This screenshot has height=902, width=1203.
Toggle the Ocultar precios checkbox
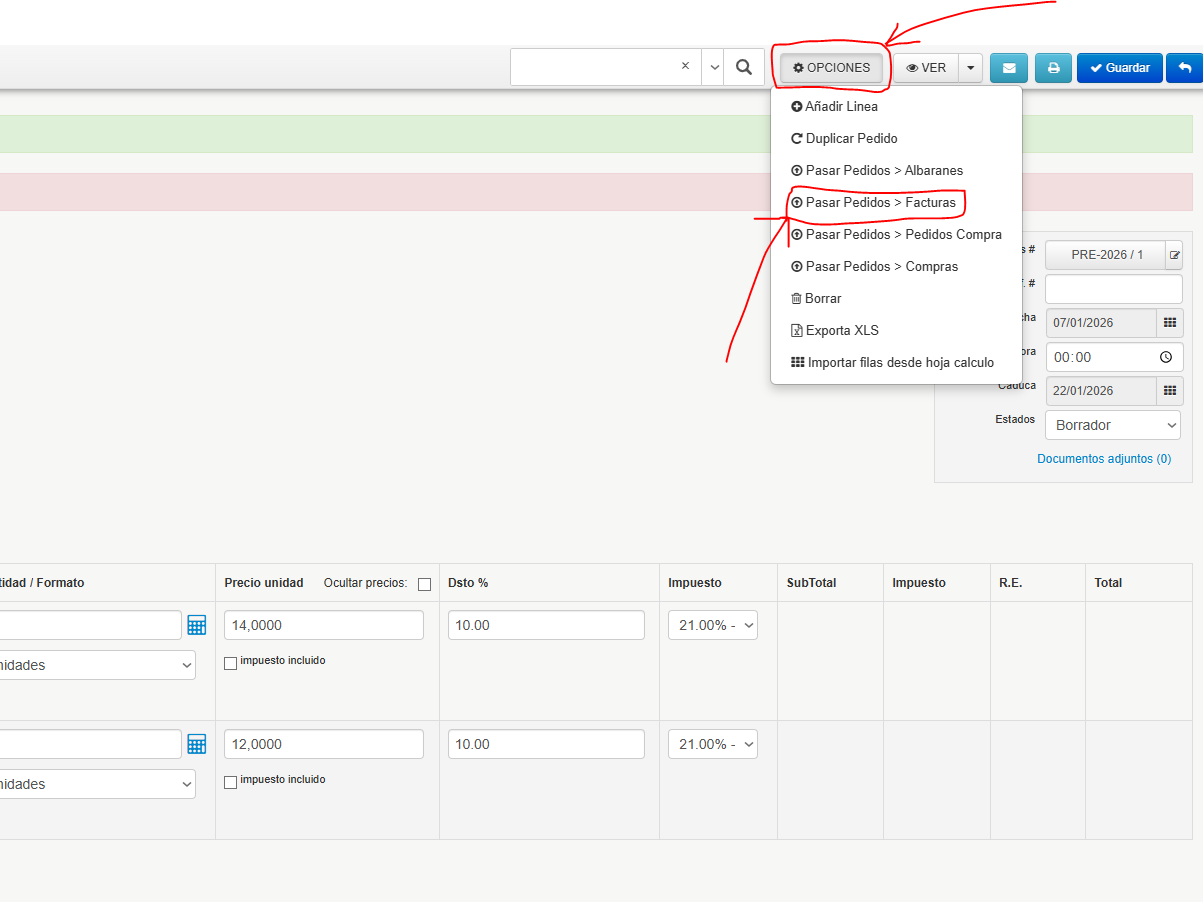[x=424, y=584]
